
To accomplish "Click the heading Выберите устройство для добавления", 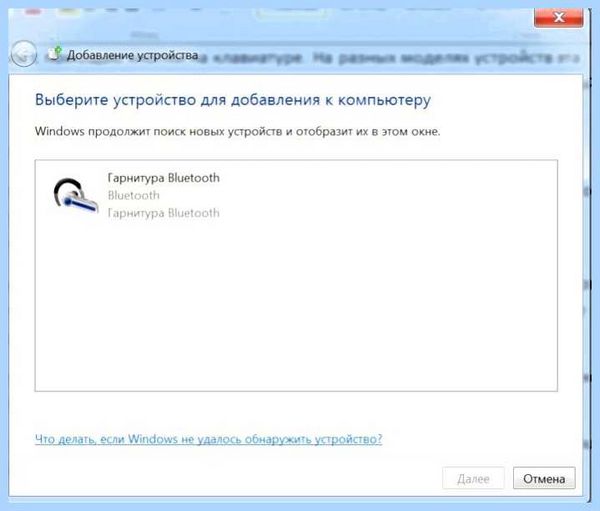I will 233,100.
